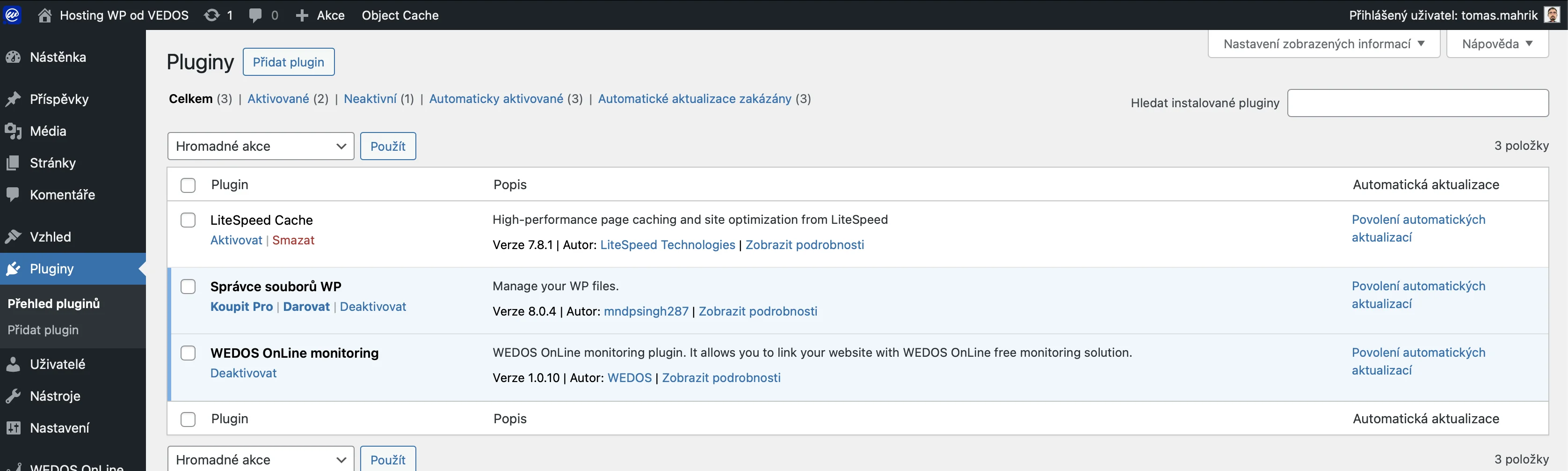Click the Vzhled brush icon
This screenshot has width=1568, height=471.
[x=14, y=237]
